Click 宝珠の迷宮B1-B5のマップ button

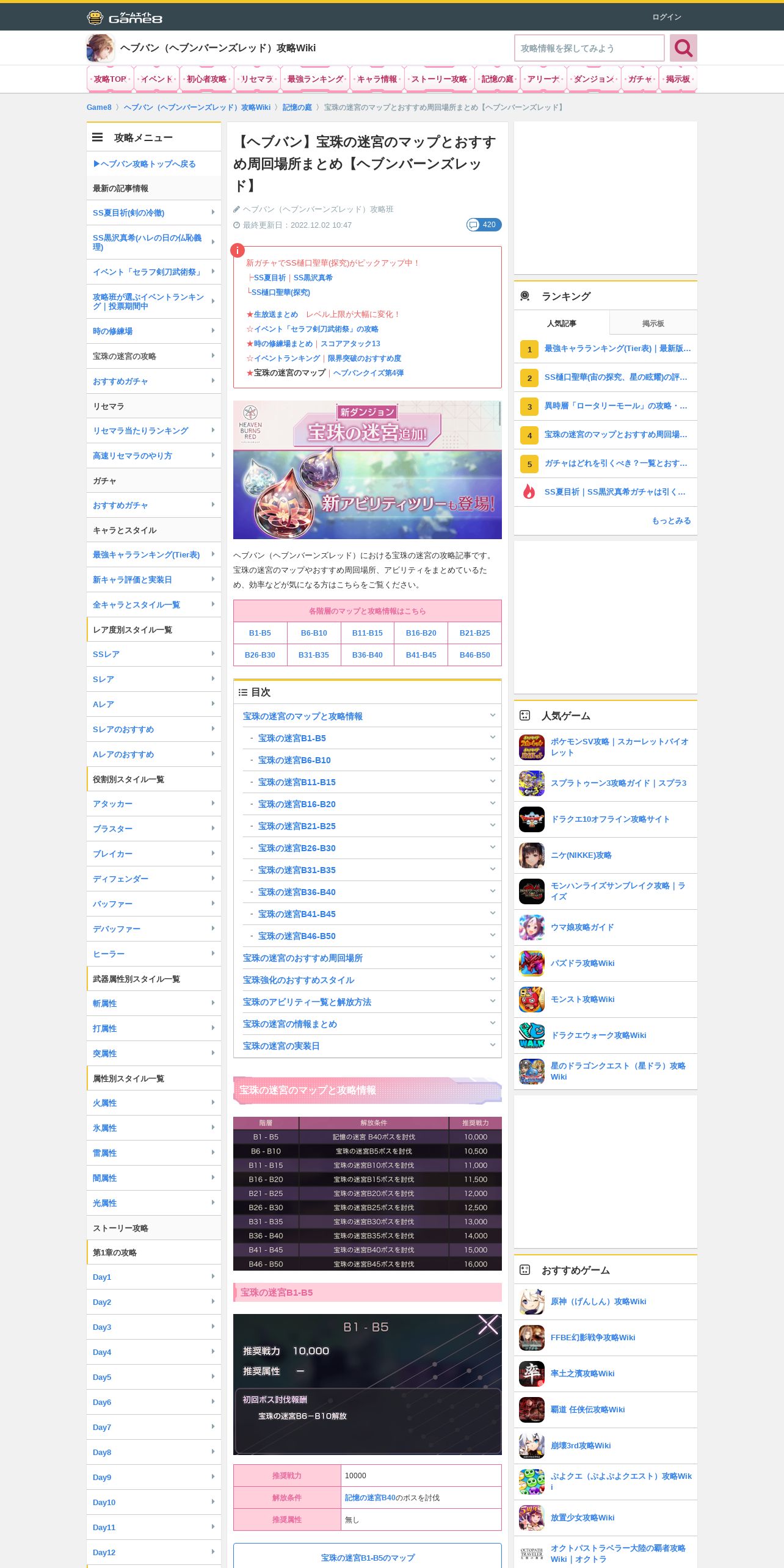click(x=368, y=1557)
